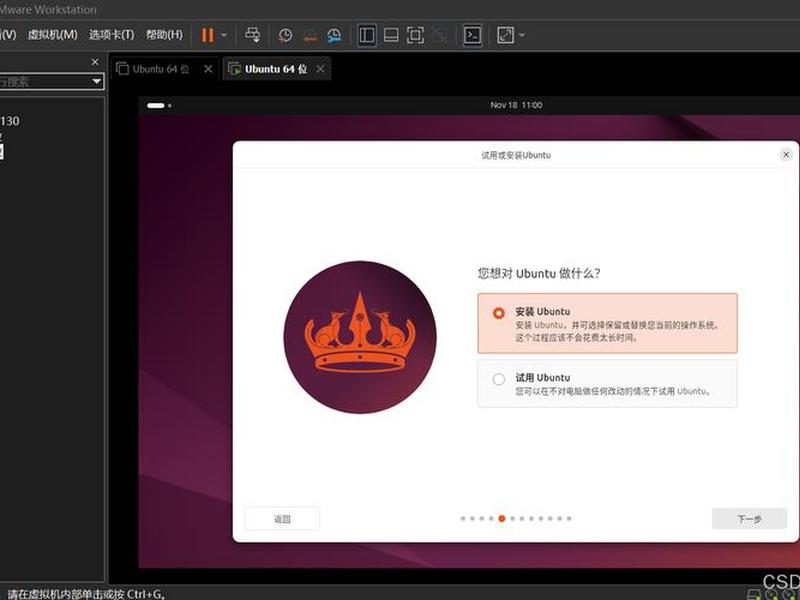
Task: Click the 下一步 button
Action: [749, 519]
